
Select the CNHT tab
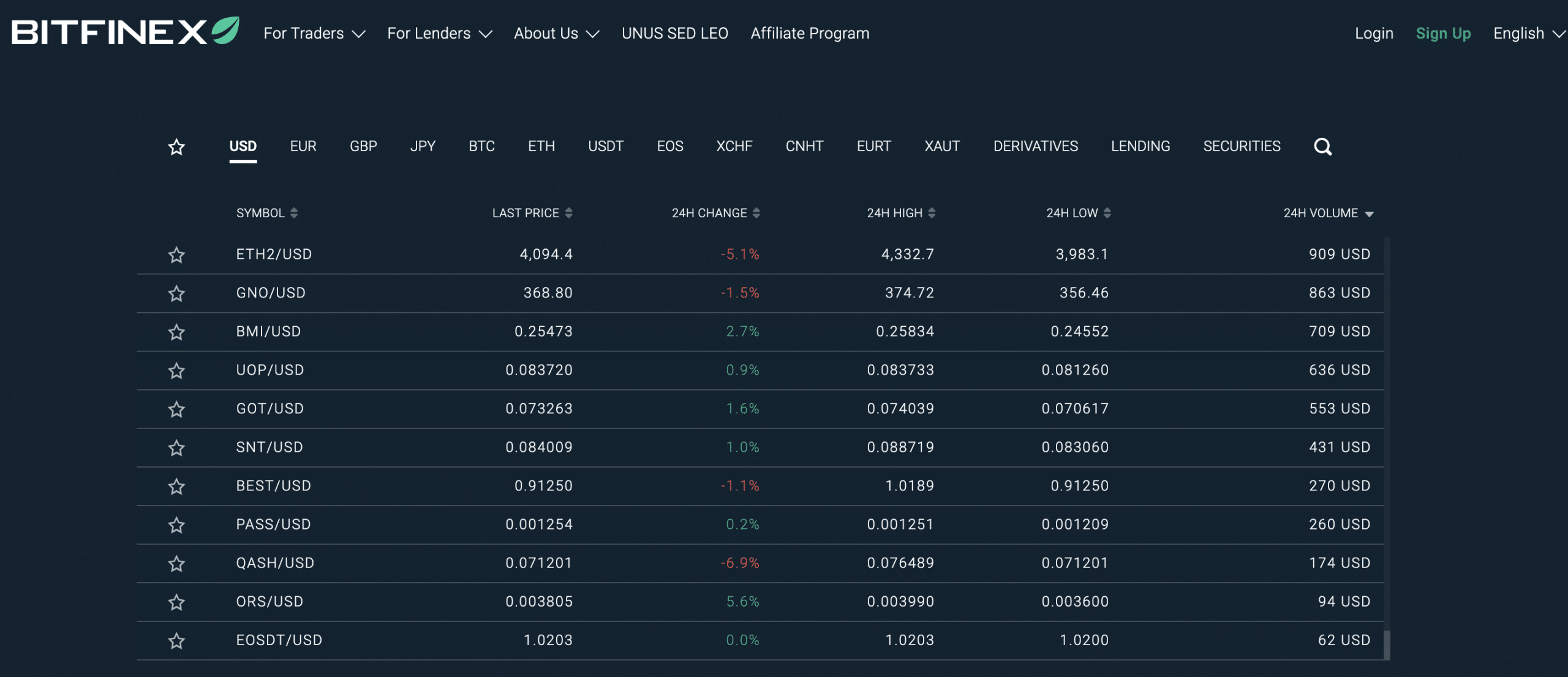(804, 146)
